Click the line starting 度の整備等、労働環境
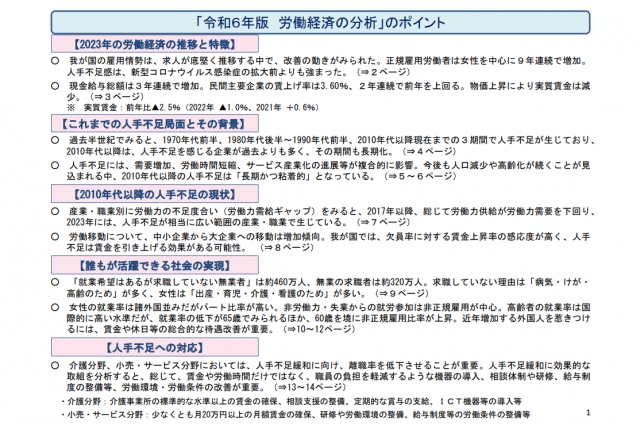Viewport: 640px width, 425px height. tap(206, 387)
